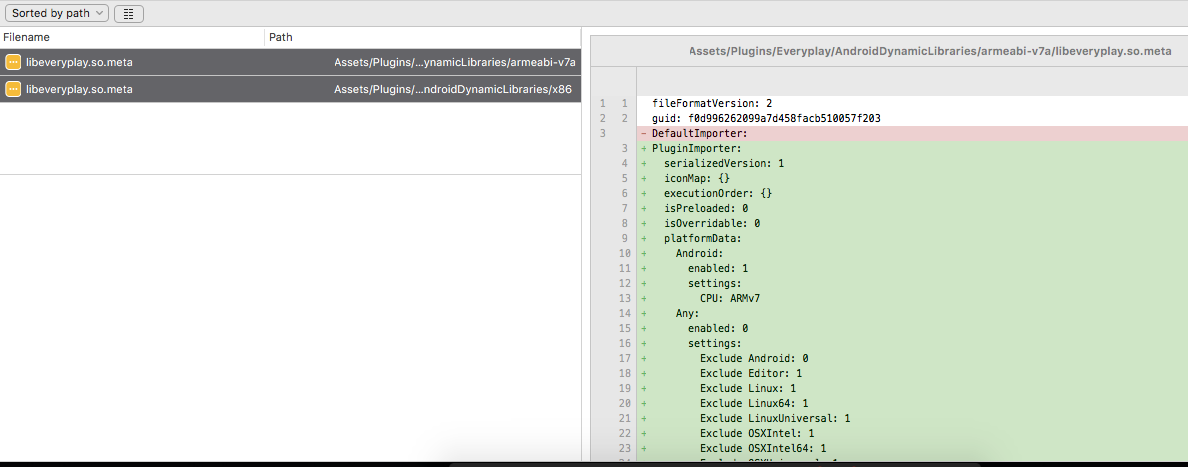Click modified-status icon of x86 file
The height and width of the screenshot is (467, 1188).
pos(13,89)
